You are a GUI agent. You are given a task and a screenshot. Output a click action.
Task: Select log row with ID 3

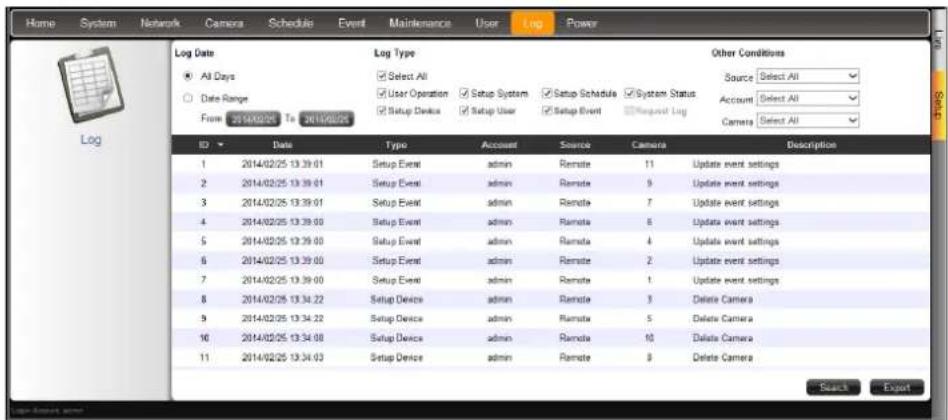coord(550,202)
